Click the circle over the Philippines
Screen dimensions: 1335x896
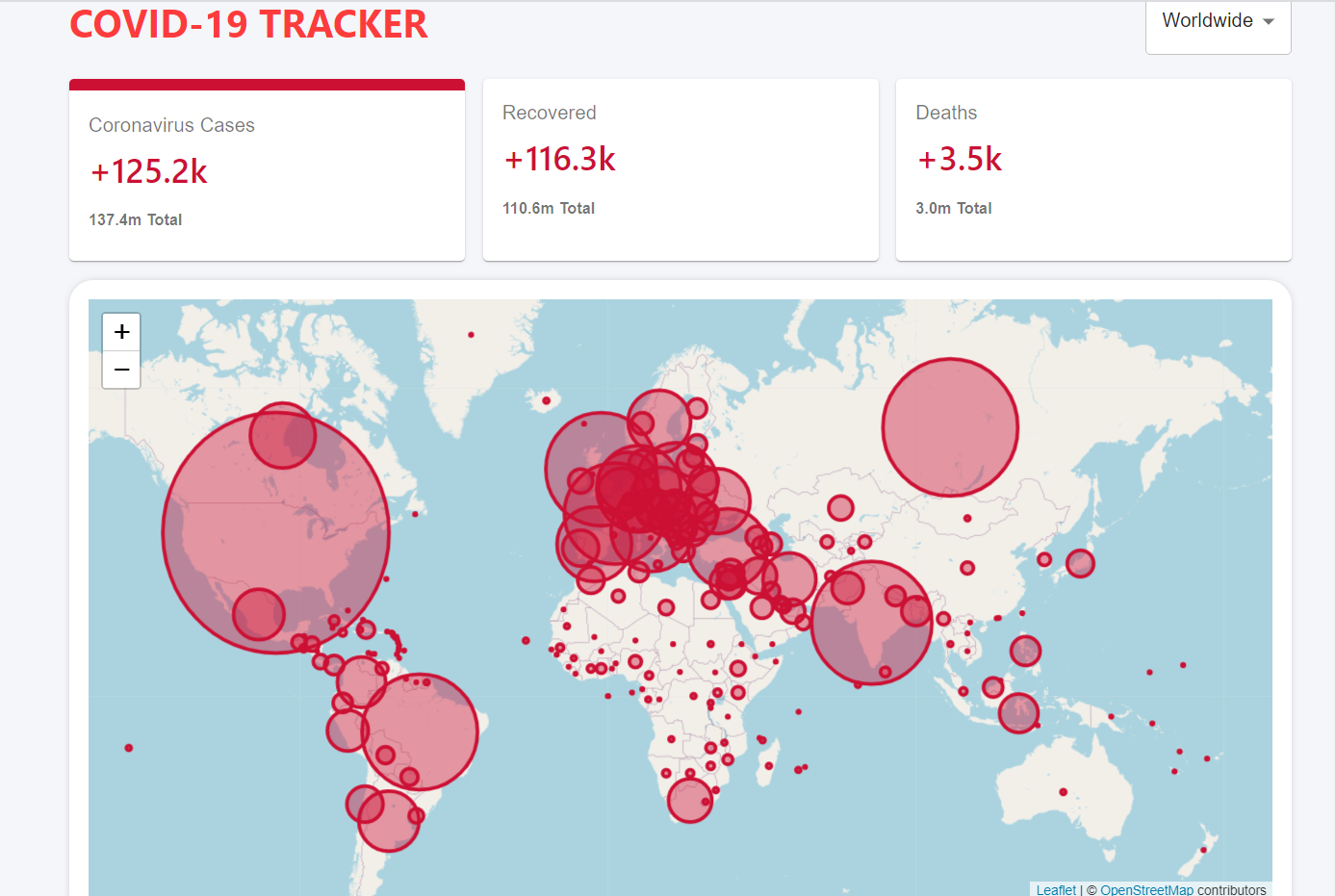click(1025, 652)
